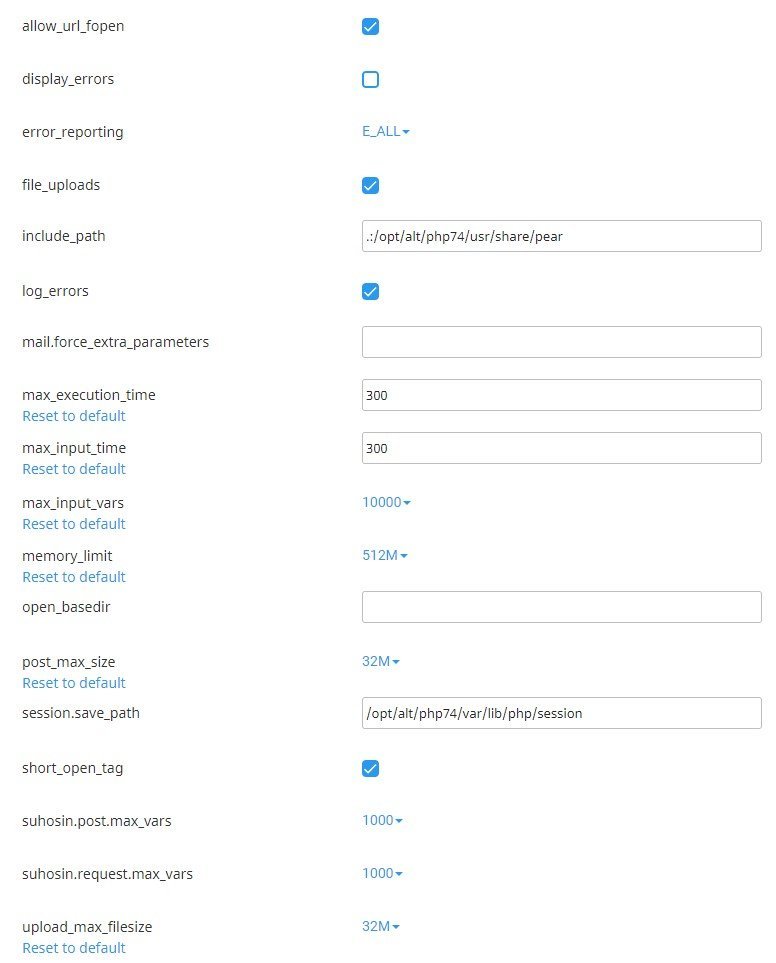Expand the suhosin.post.max_vars dropdown
776x963 pixels.
click(383, 820)
